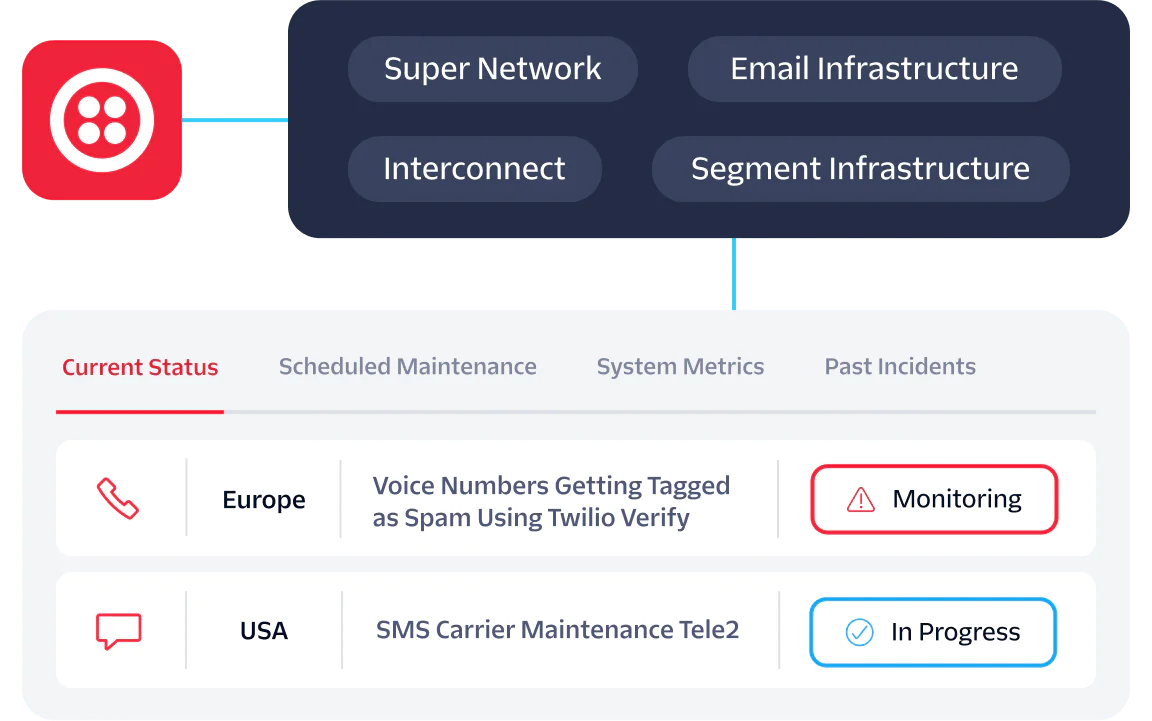
Task: Click the SMS chat bubble icon
Action: tap(118, 630)
